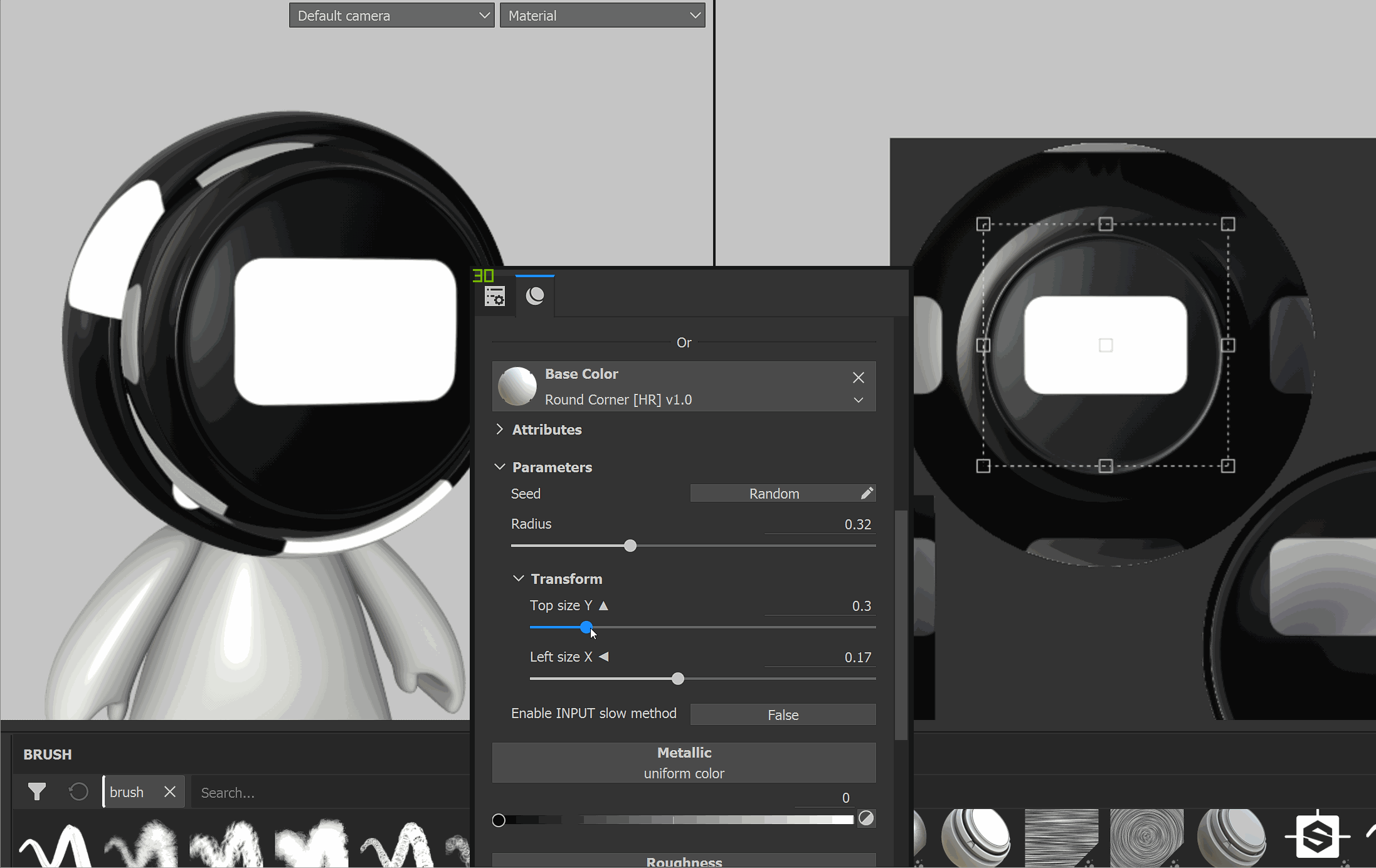Click the Seed Random button
This screenshot has width=1376, height=868.
pos(773,494)
